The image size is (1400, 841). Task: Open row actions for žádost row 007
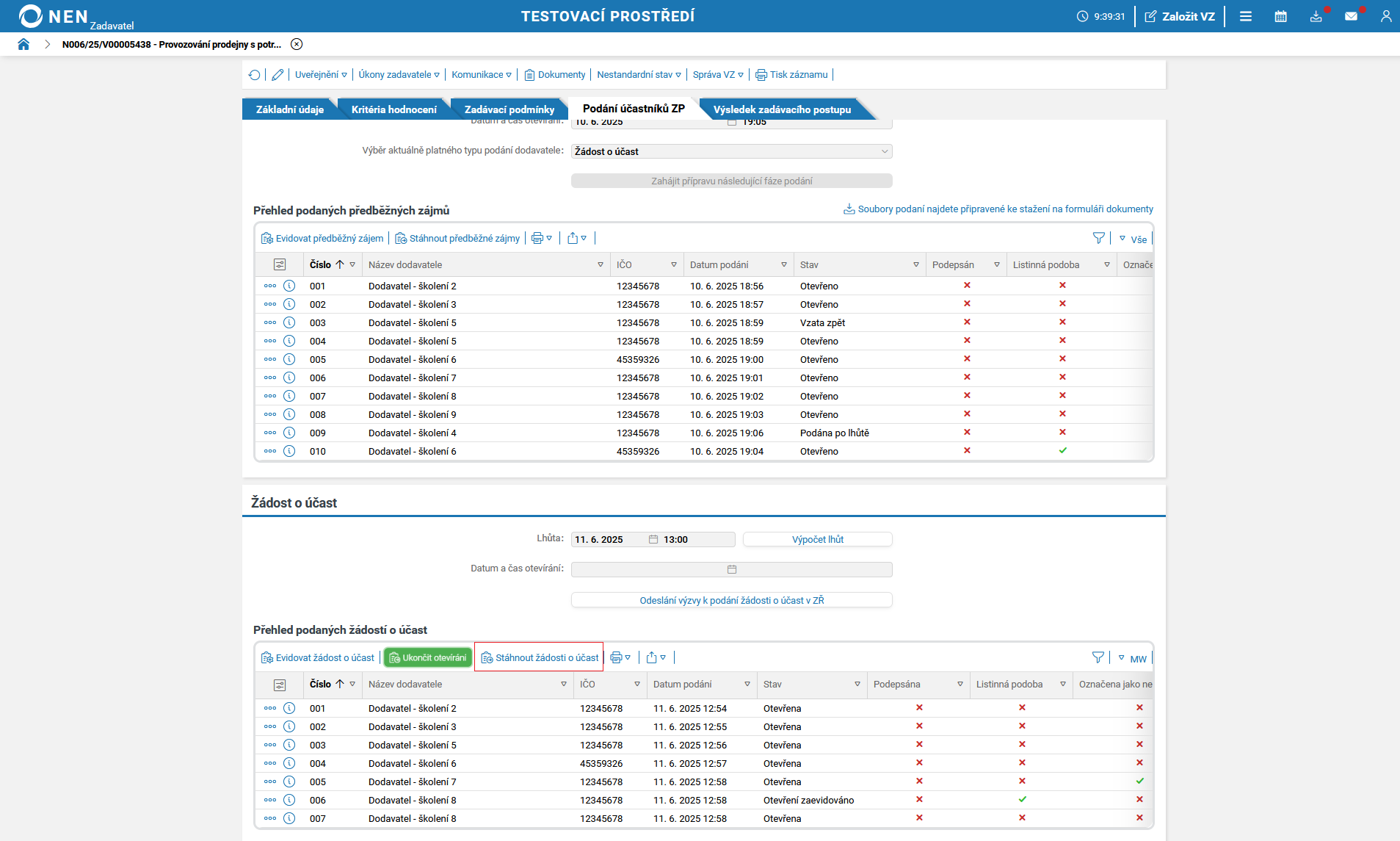point(270,819)
